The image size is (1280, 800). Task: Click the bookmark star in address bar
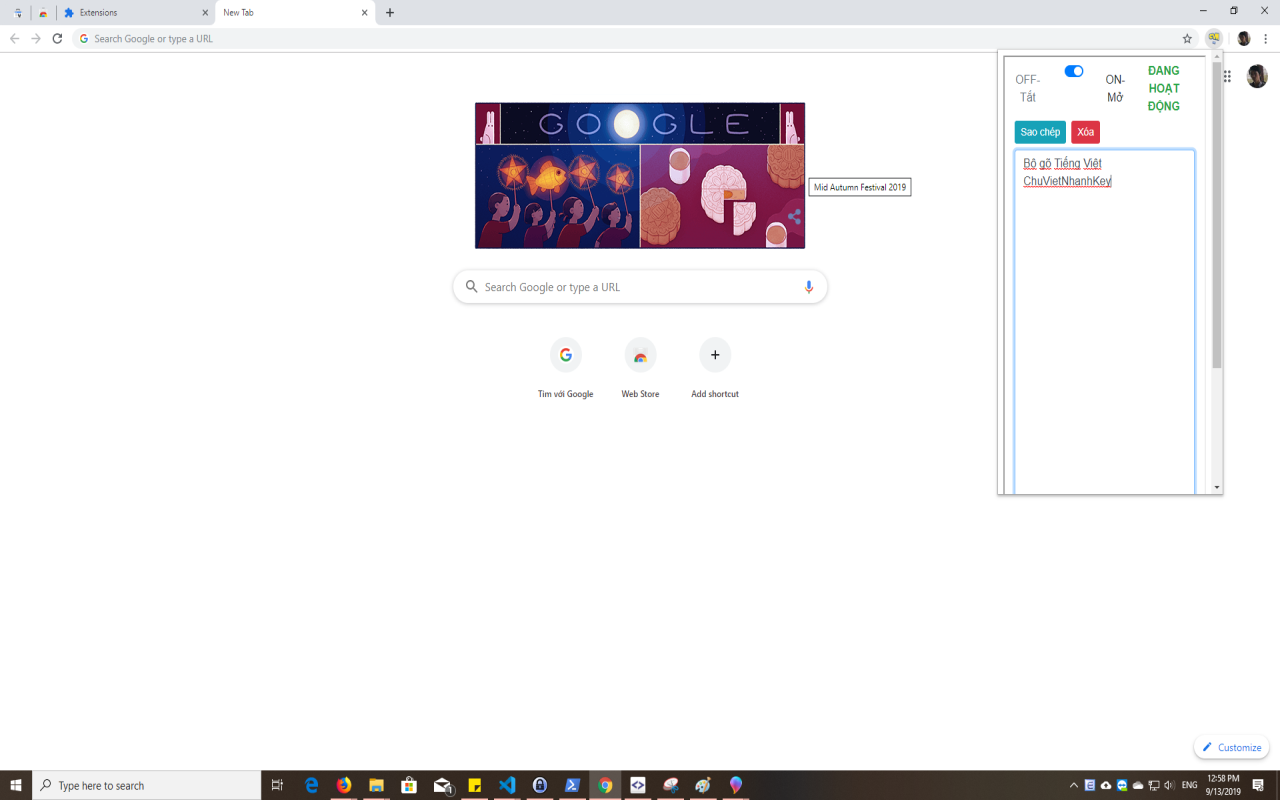1187,39
